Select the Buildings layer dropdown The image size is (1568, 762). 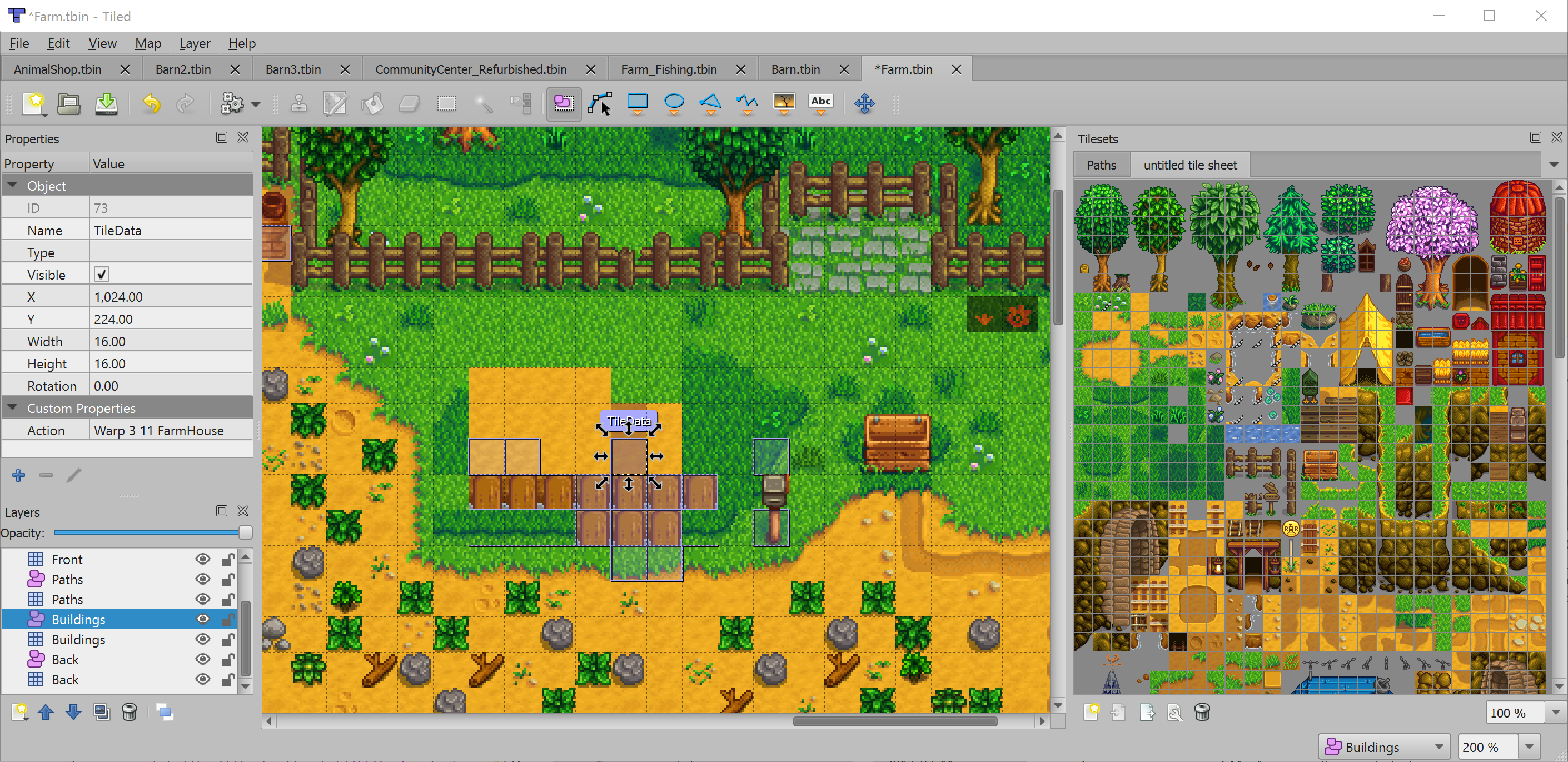[1383, 745]
